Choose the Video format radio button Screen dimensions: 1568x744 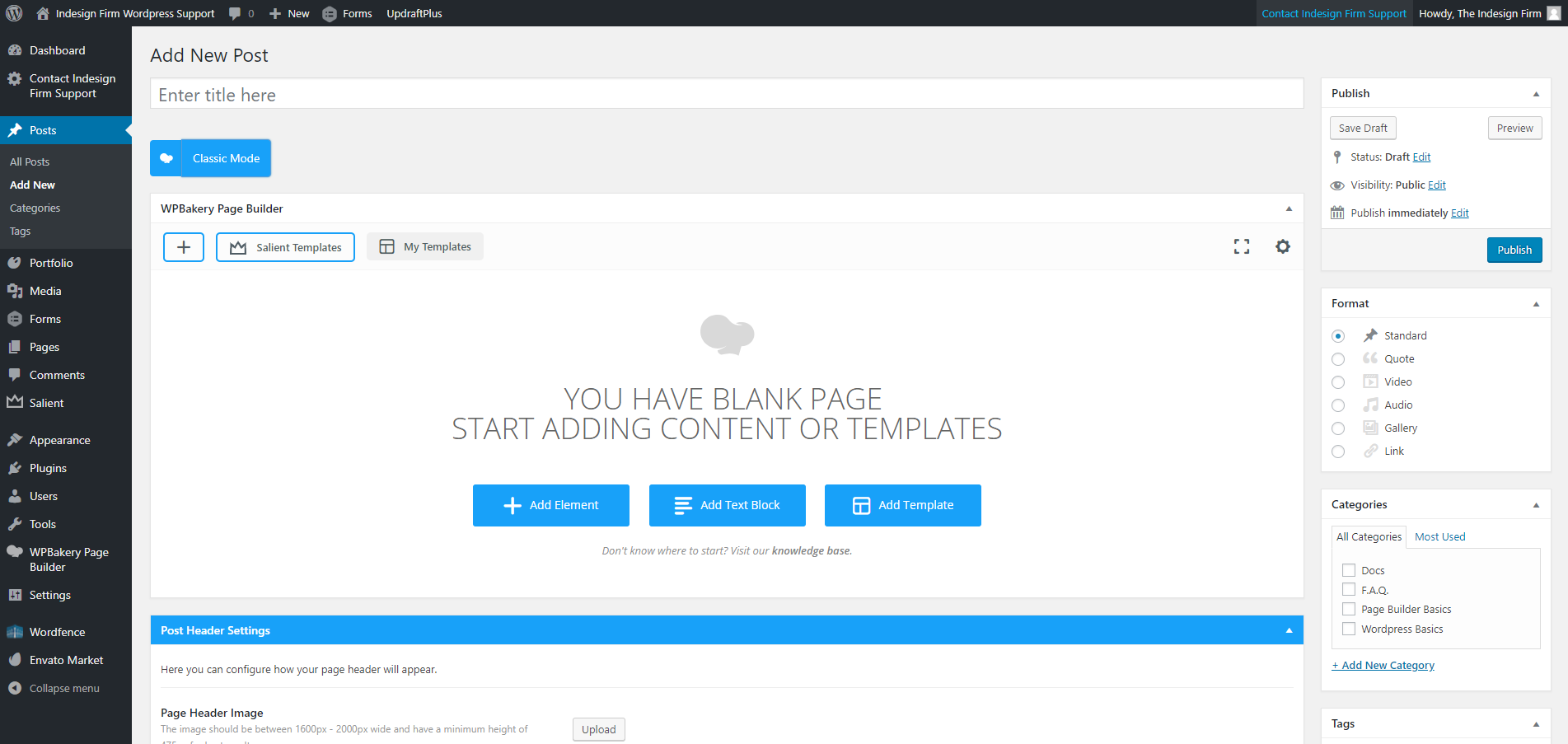(x=1338, y=382)
